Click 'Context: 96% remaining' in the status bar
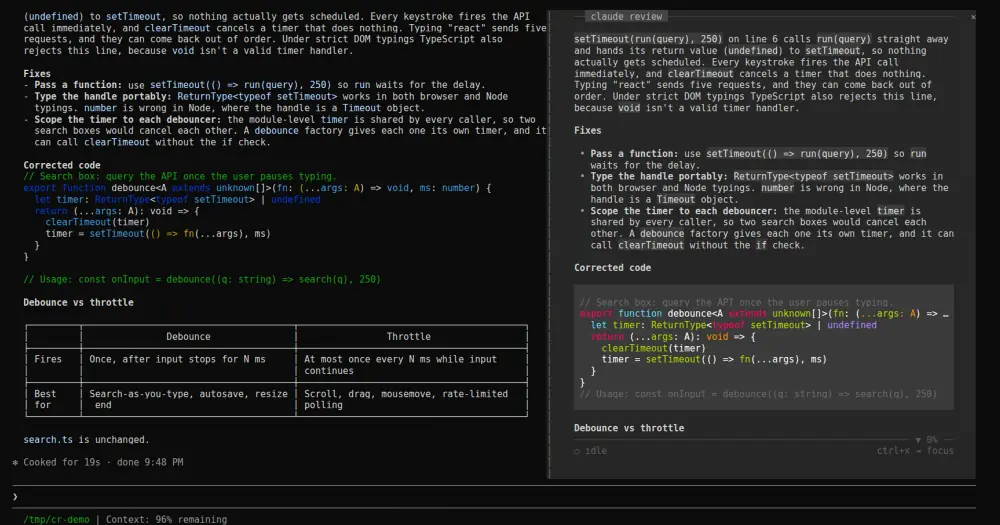 point(166,519)
